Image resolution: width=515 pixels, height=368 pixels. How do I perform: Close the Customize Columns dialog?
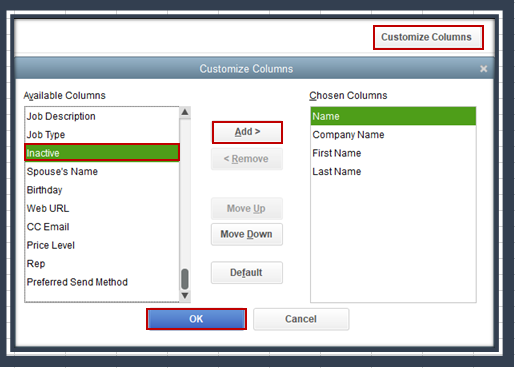[483, 69]
